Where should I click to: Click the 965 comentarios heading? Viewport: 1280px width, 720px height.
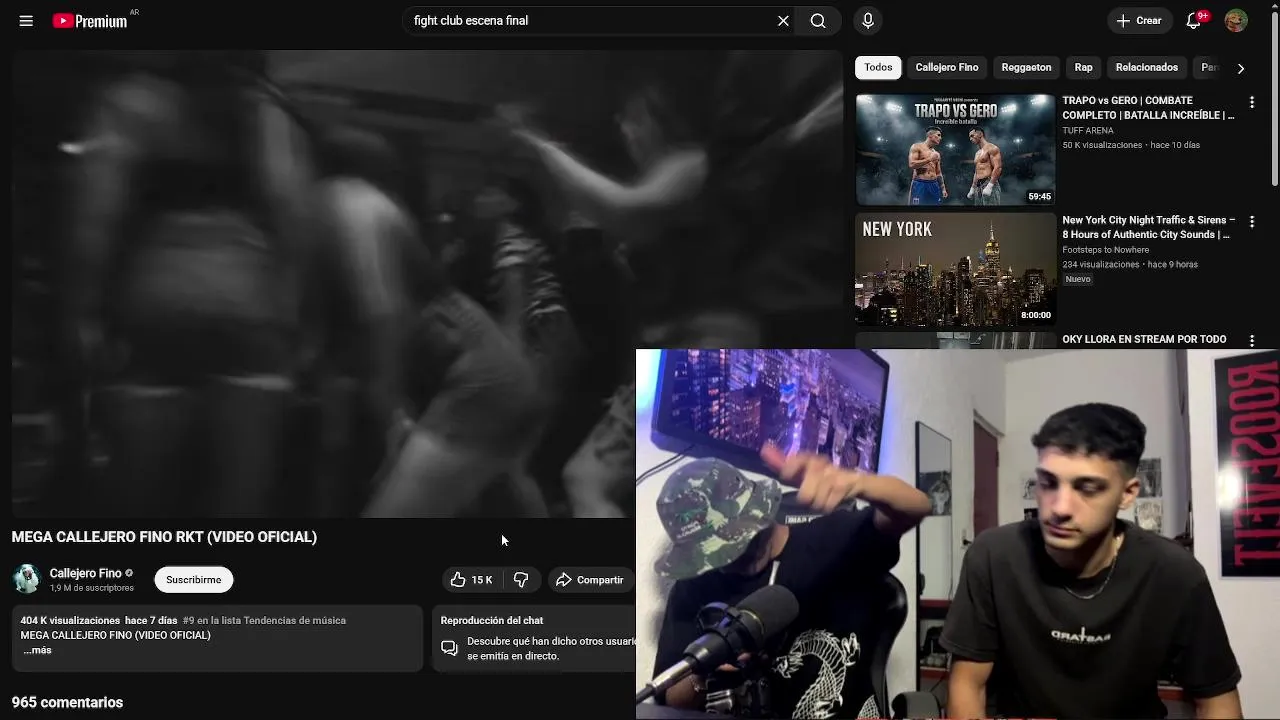click(67, 702)
